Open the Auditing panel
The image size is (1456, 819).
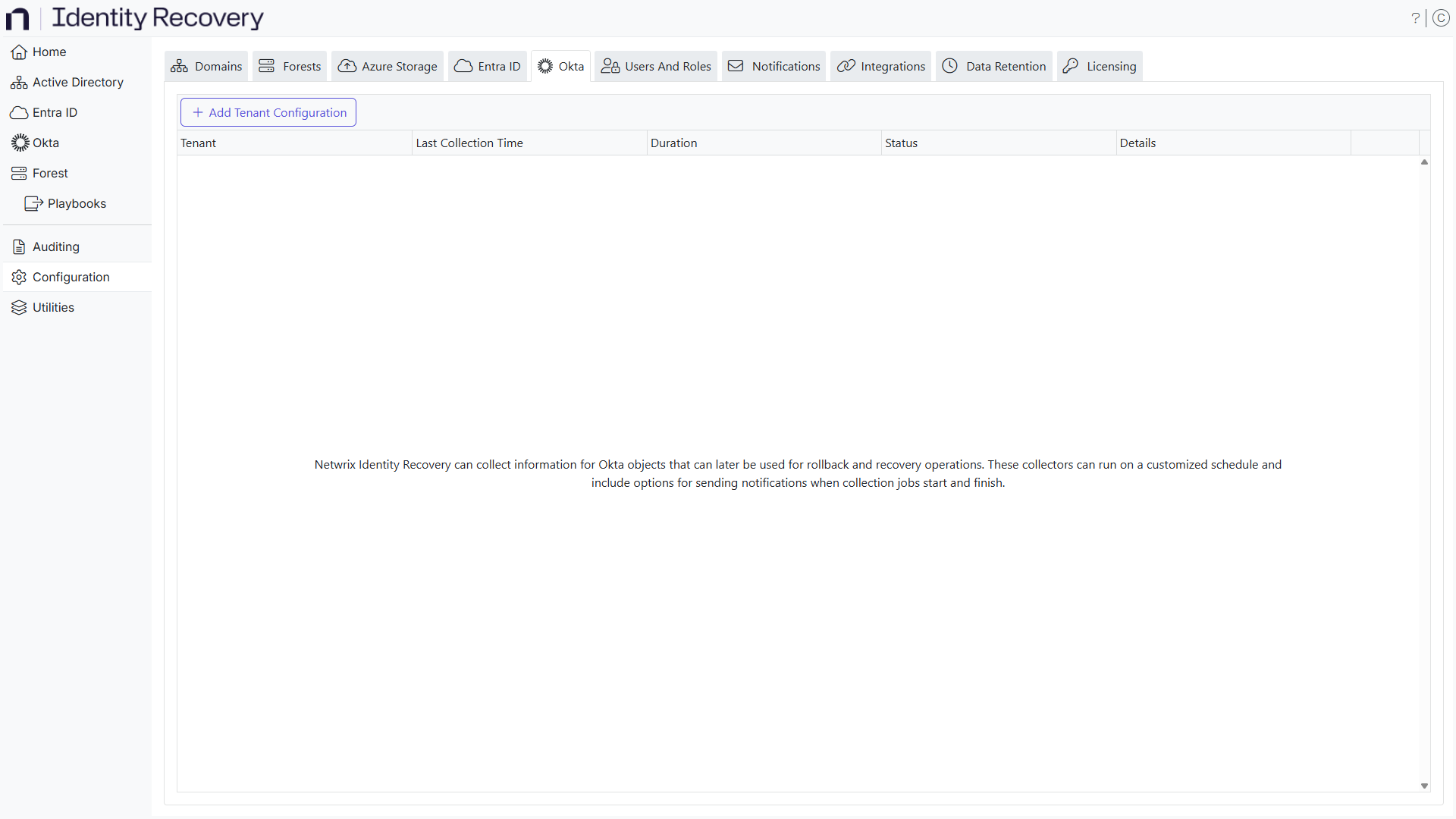pyautogui.click(x=55, y=246)
